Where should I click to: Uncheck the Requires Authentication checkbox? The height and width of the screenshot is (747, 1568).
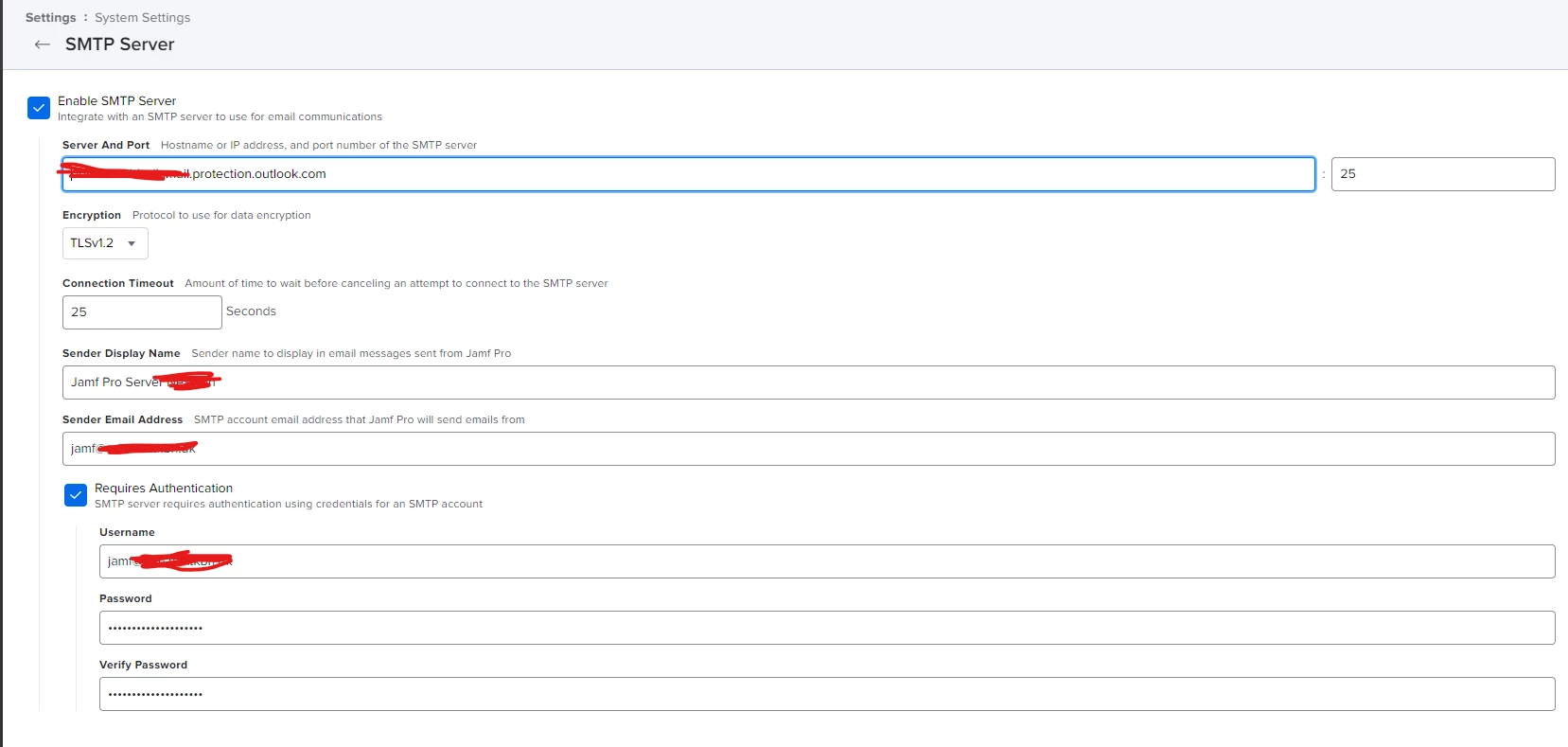[x=76, y=495]
